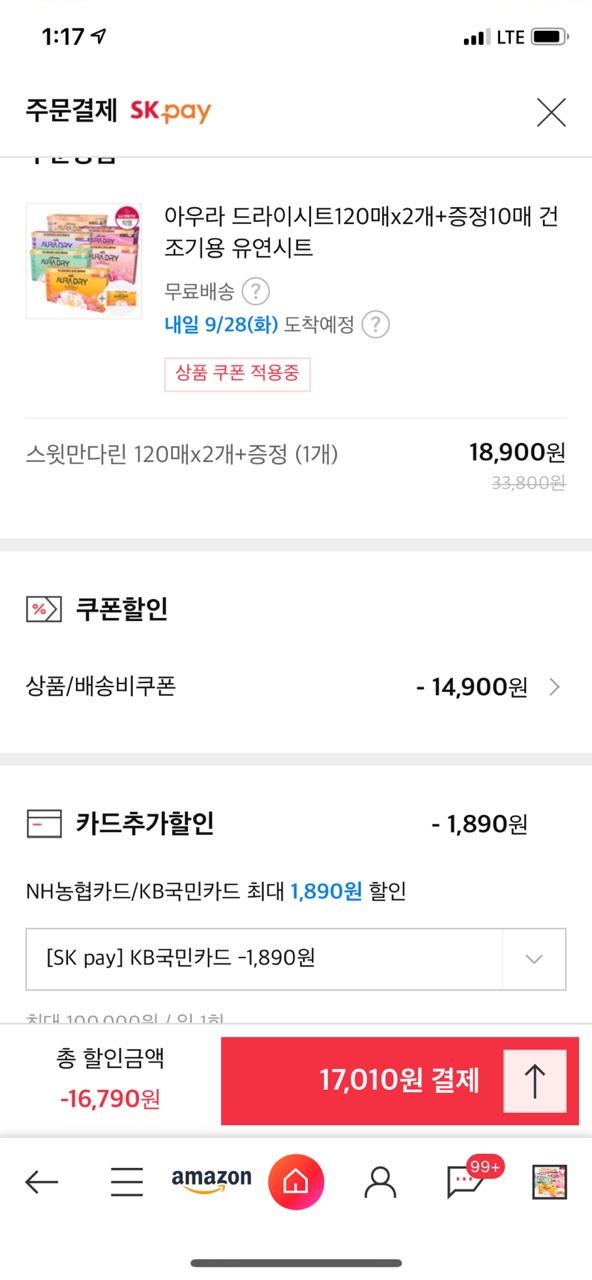Tap the dropdown arrow for card discount

click(534, 958)
